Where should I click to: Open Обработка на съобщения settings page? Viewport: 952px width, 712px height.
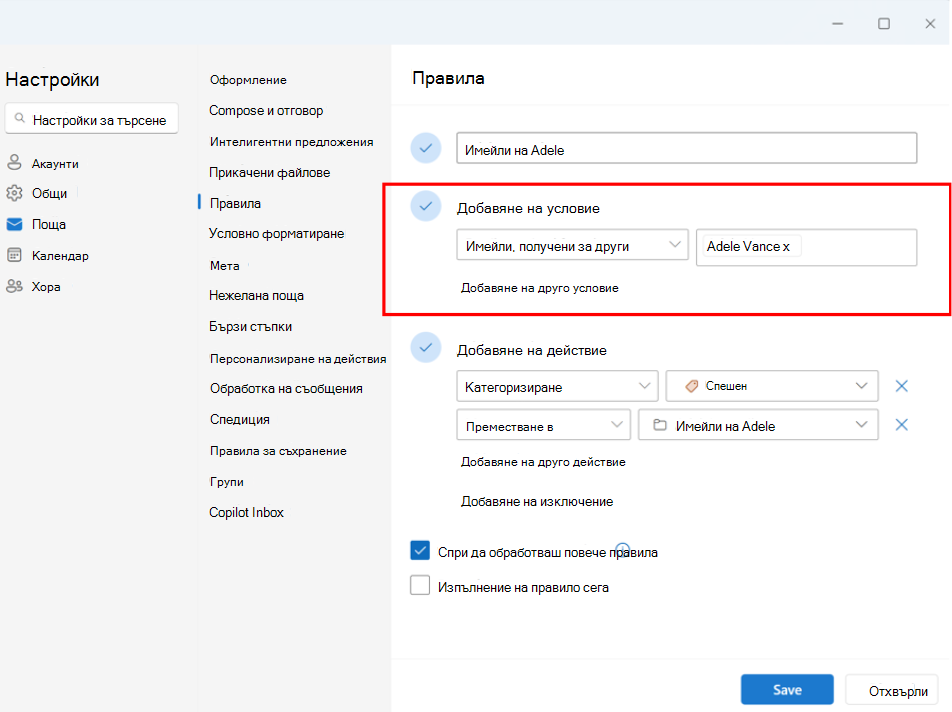pyautogui.click(x=286, y=388)
